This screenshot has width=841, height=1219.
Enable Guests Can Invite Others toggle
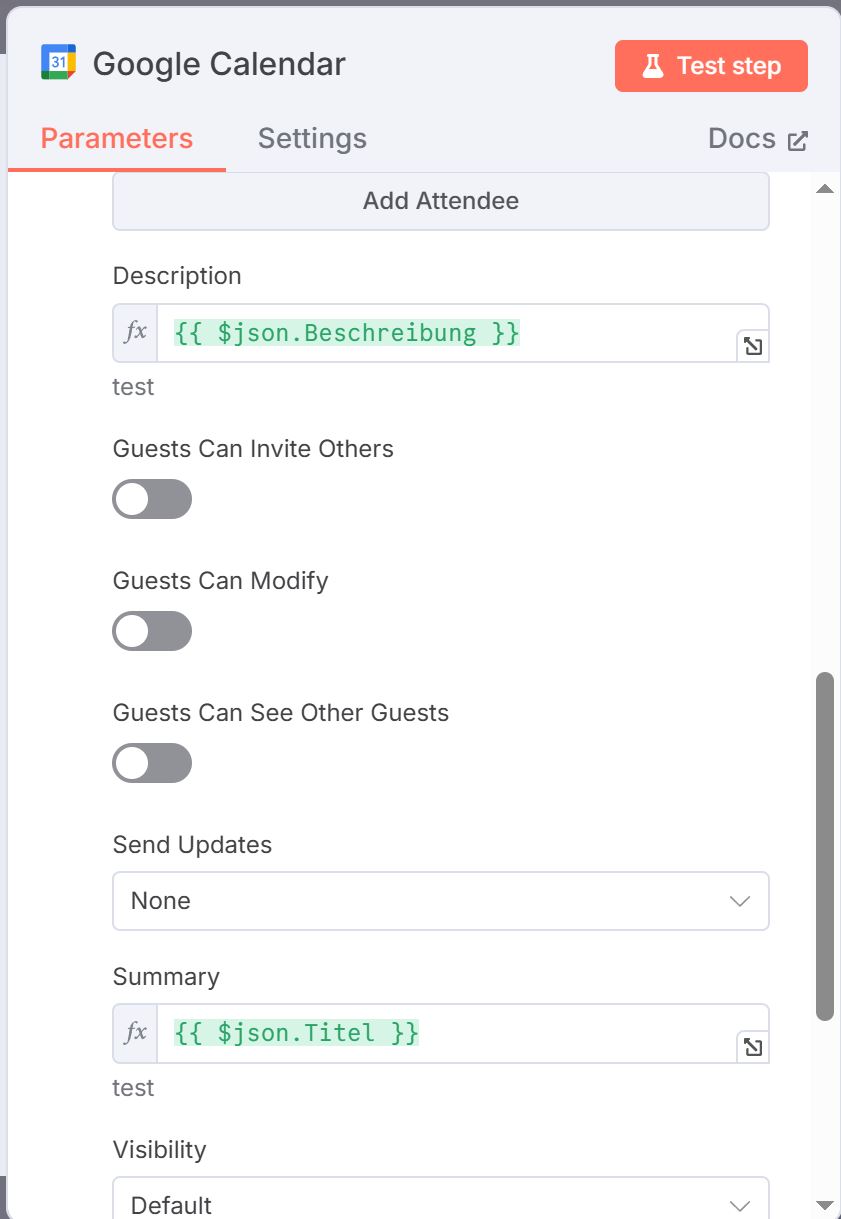pyautogui.click(x=152, y=499)
